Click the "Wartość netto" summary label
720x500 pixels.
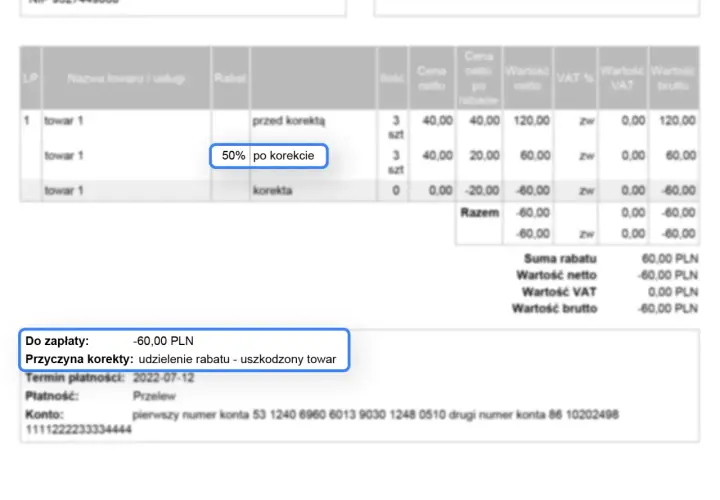click(x=557, y=275)
